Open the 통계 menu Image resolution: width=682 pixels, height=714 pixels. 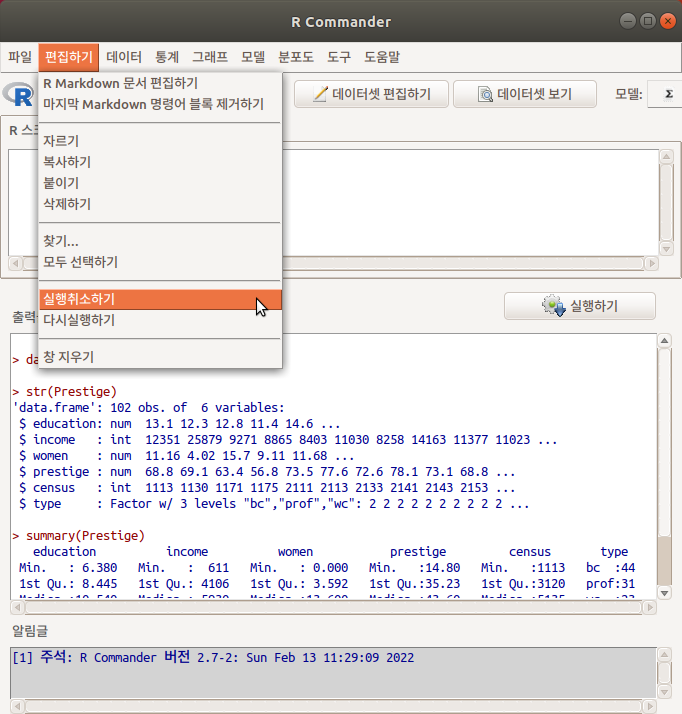click(x=167, y=57)
